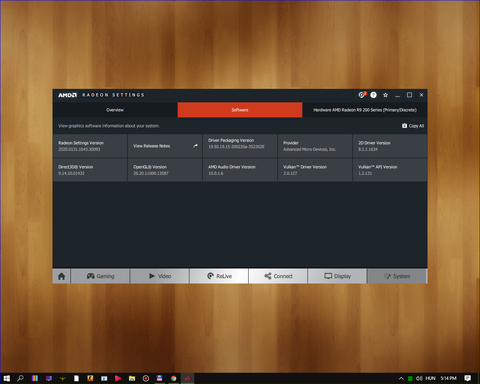
Task: Click the AMD Radeon Settings logo
Action: 101,95
